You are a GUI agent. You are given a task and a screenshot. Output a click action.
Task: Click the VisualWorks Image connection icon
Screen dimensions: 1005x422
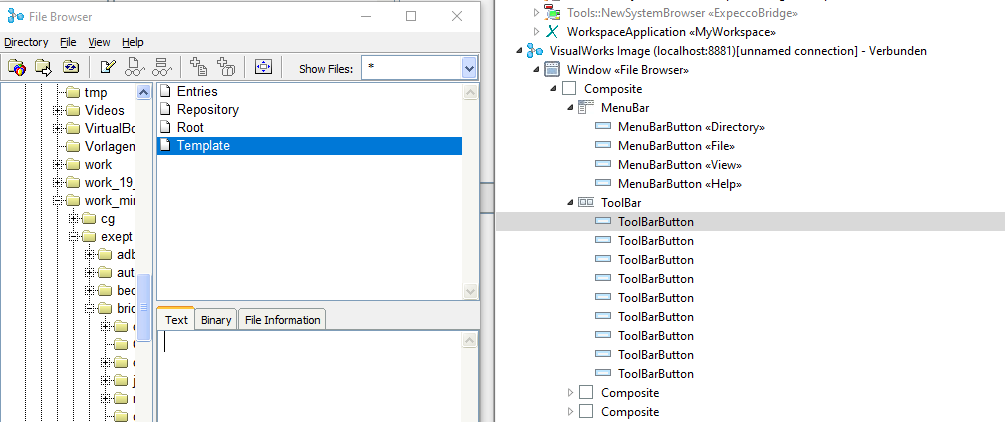tap(535, 50)
